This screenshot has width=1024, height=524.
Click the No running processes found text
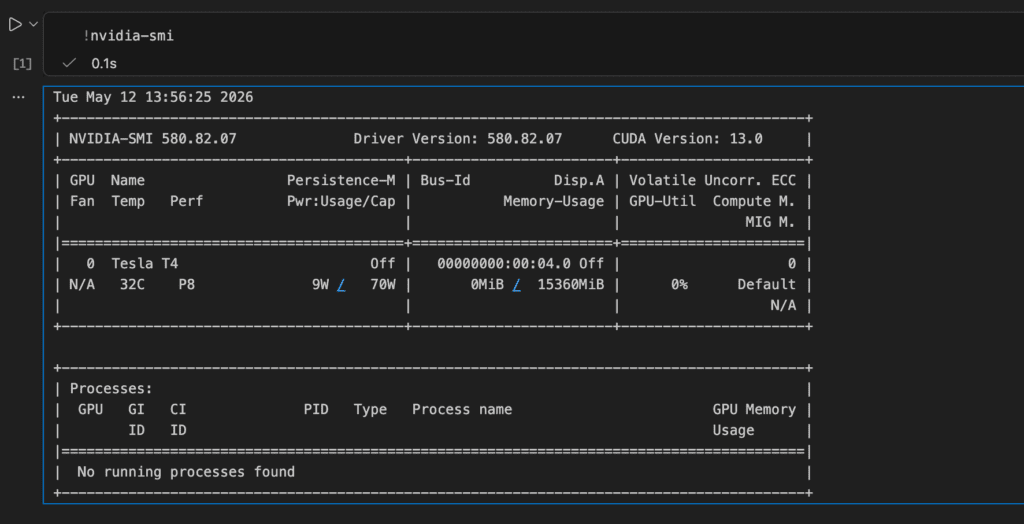click(x=186, y=472)
